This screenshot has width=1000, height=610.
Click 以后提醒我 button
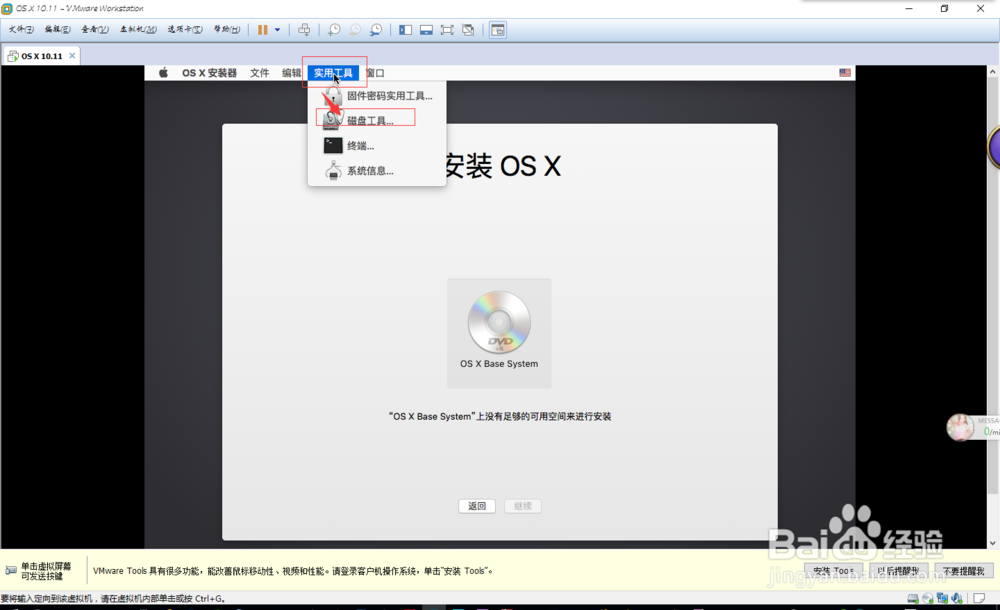[x=899, y=570]
